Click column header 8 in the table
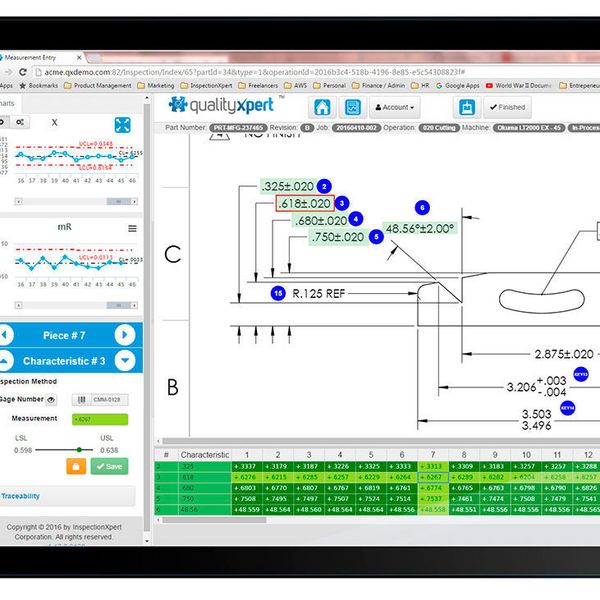Image resolution: width=600 pixels, height=600 pixels. (x=464, y=455)
